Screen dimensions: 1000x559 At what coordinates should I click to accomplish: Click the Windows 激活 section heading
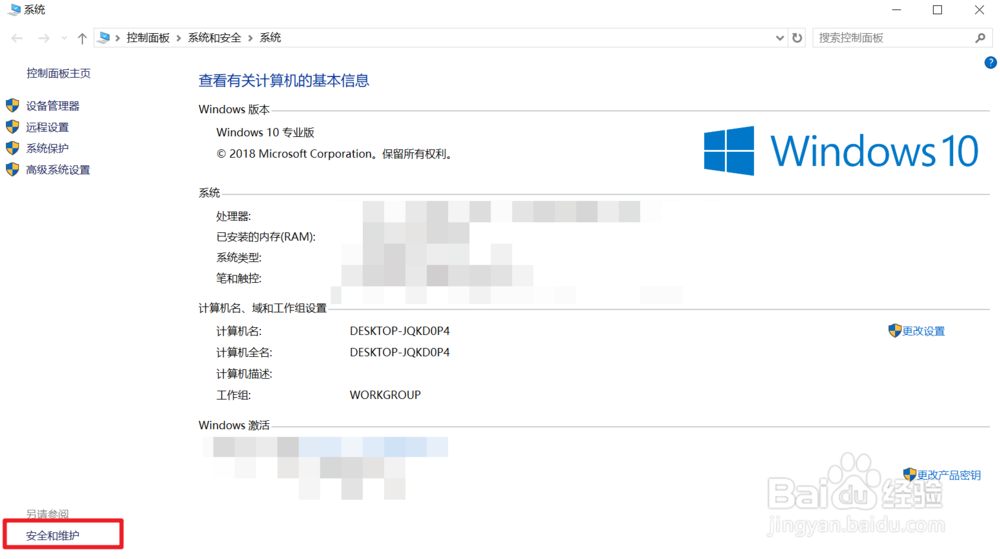pyautogui.click(x=234, y=425)
